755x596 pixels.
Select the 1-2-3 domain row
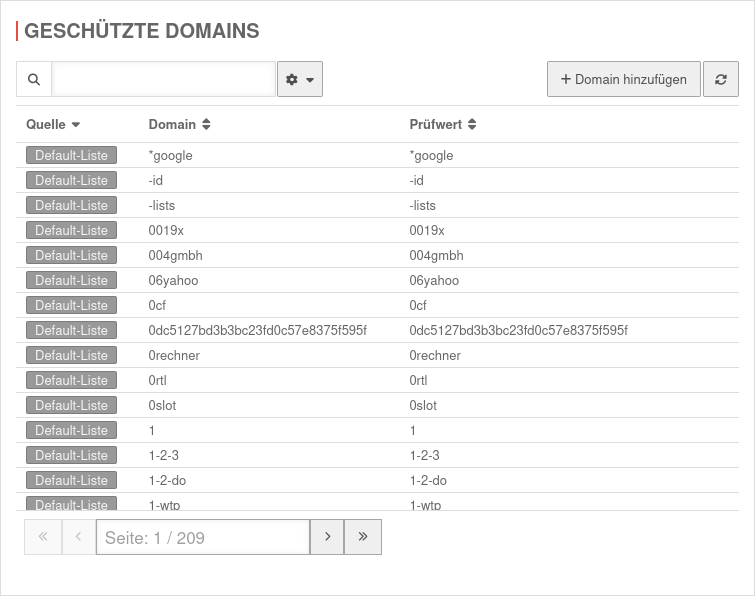(167, 455)
